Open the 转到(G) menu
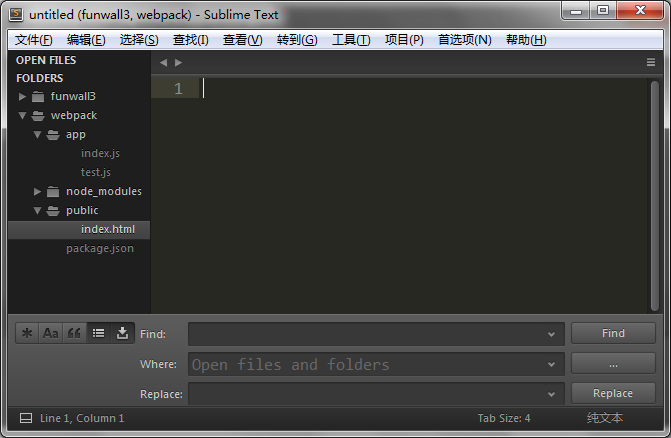Image resolution: width=671 pixels, height=438 pixels. 297,40
